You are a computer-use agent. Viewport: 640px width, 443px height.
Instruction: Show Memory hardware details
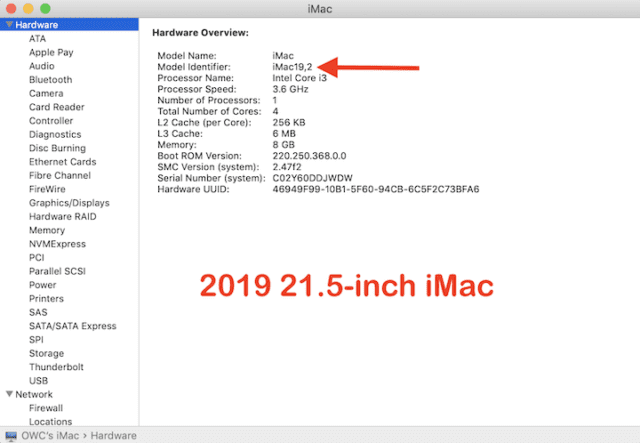click(x=47, y=230)
